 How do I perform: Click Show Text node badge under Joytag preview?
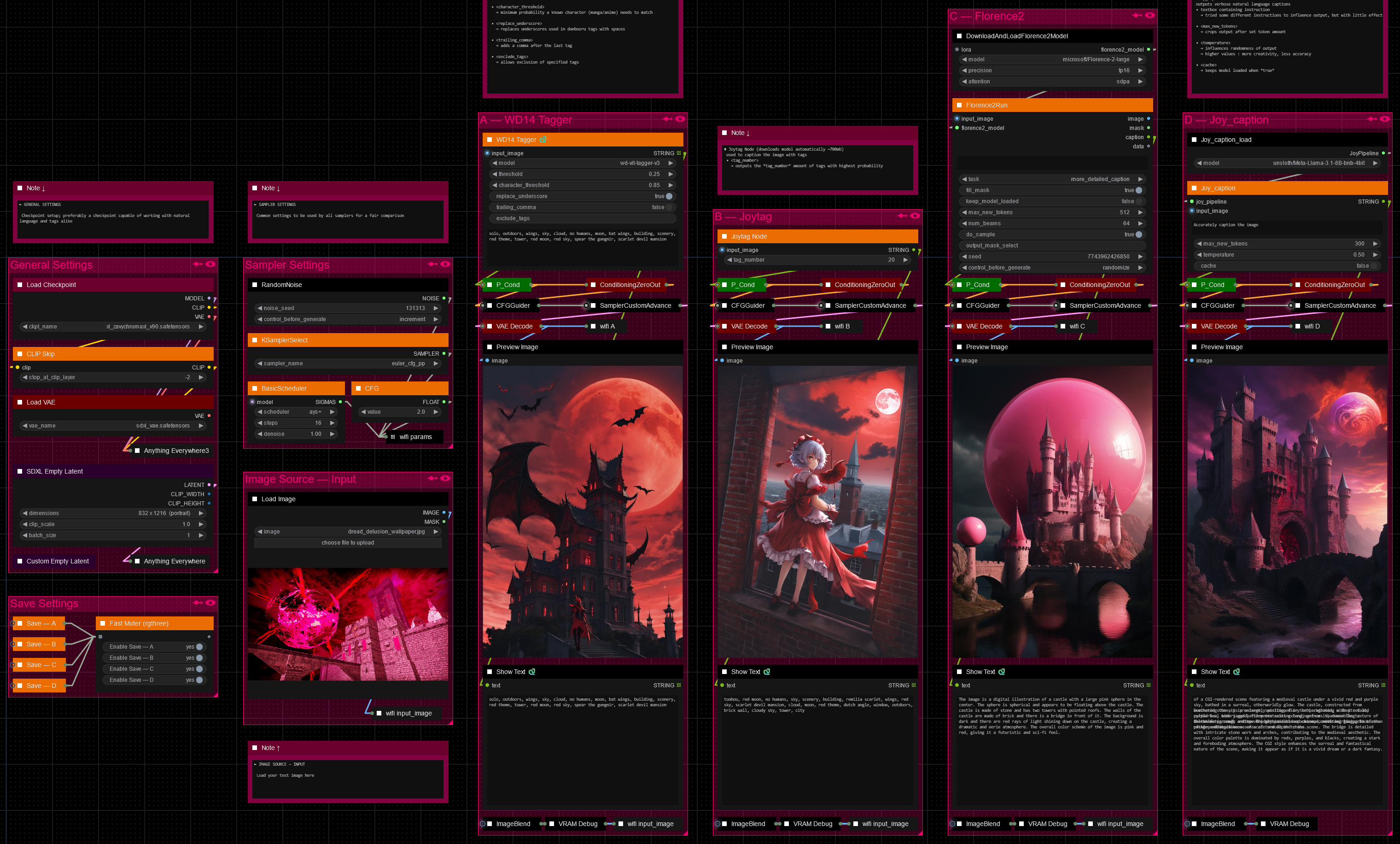click(766, 672)
